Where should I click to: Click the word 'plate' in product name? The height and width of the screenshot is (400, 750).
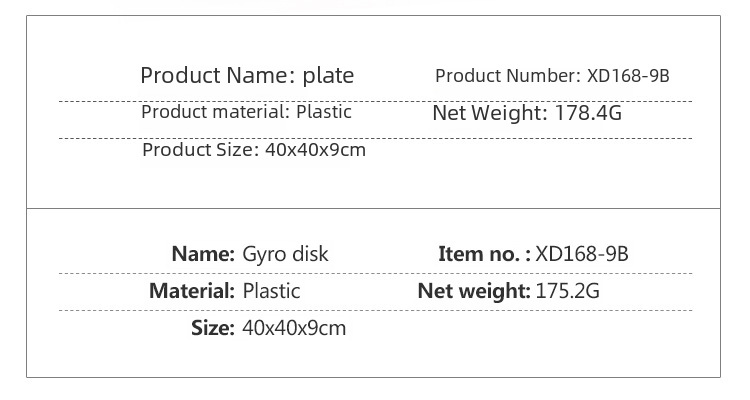328,76
